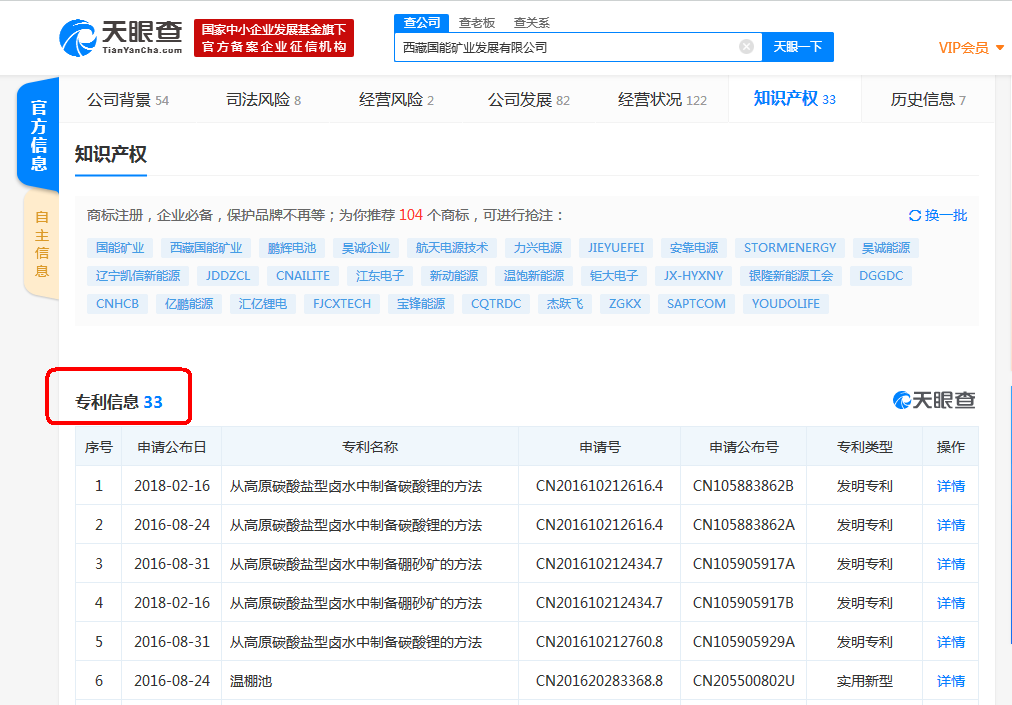The width and height of the screenshot is (1012, 705).
Task: Click the 天眼一下 search button
Action: pyautogui.click(x=798, y=46)
